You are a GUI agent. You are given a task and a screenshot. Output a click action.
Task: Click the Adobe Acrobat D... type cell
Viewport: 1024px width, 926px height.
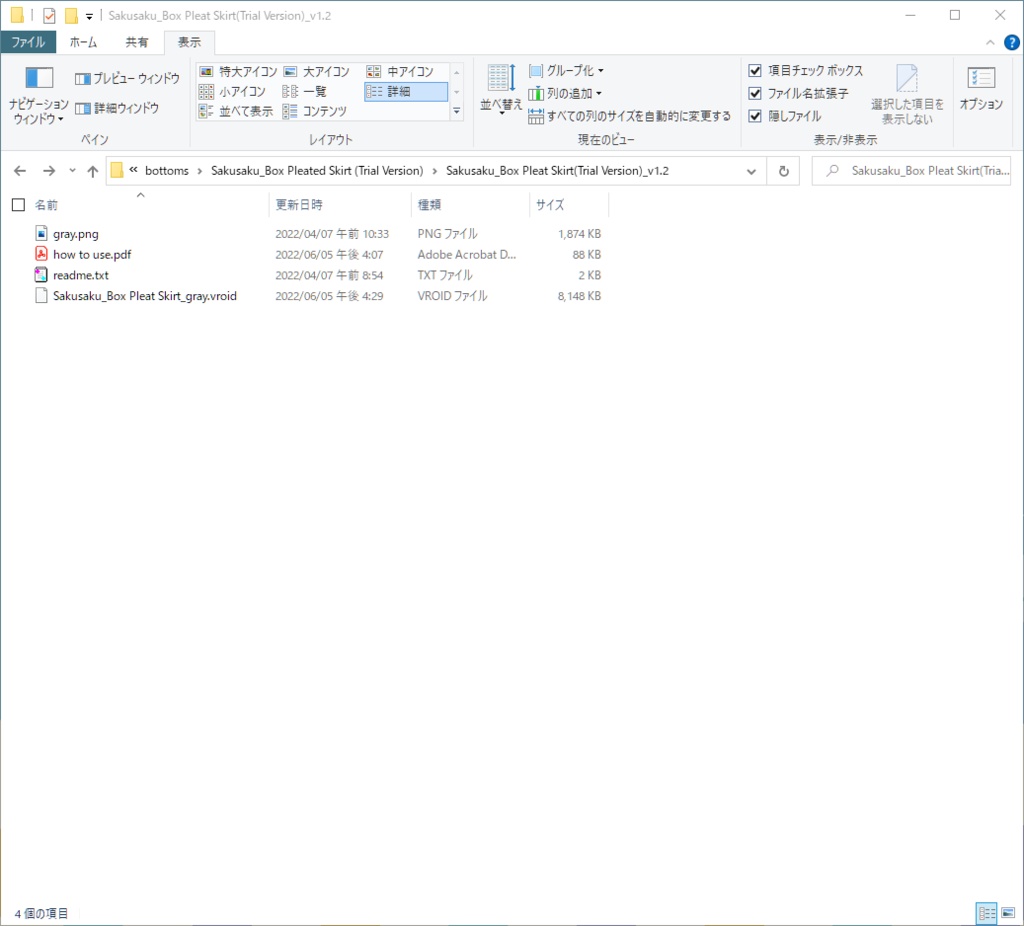point(467,255)
